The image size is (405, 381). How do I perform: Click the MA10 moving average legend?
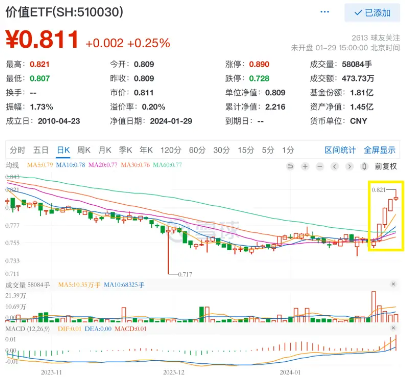point(70,165)
